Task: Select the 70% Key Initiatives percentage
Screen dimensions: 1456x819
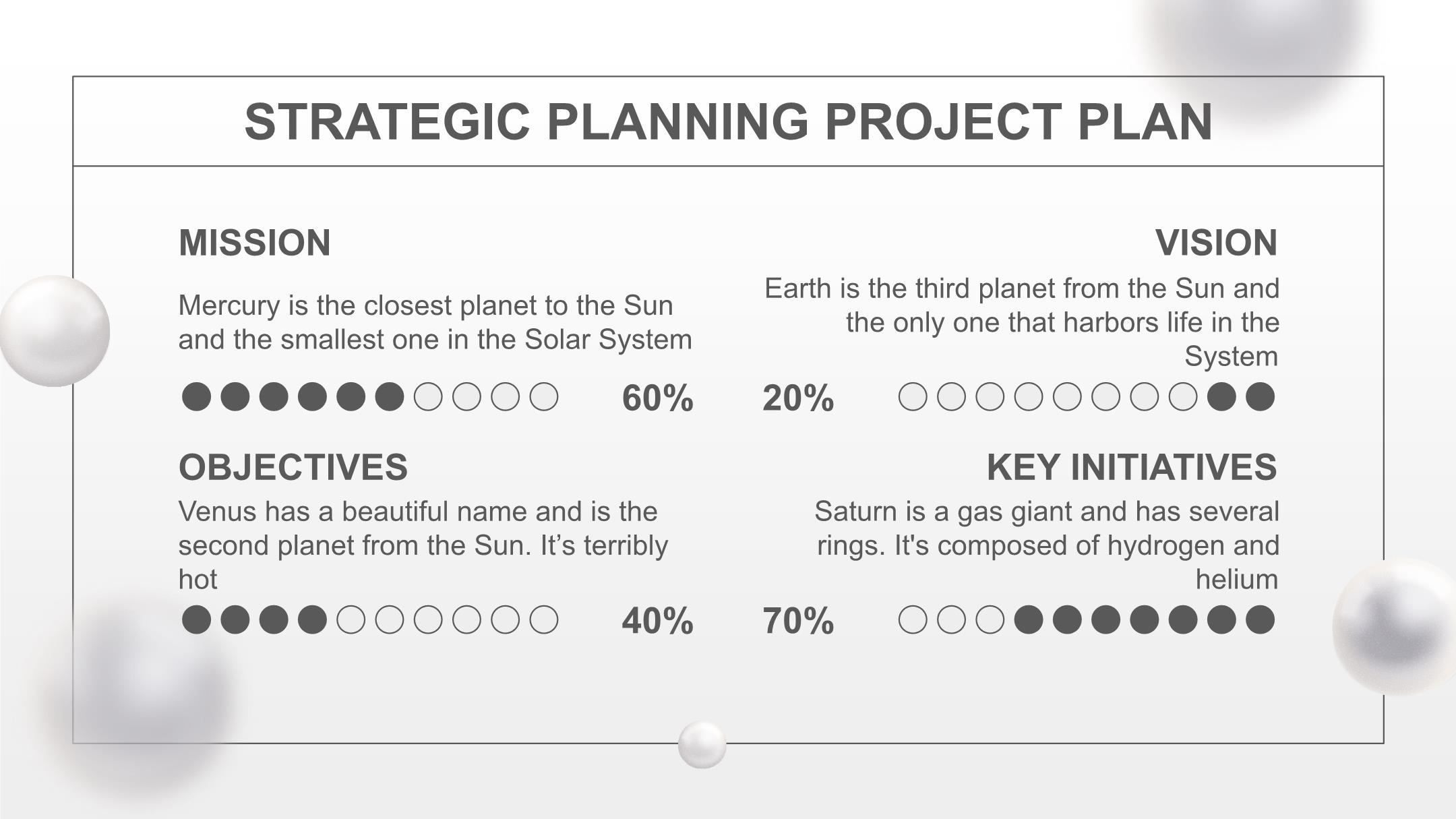Action: pyautogui.click(x=798, y=621)
